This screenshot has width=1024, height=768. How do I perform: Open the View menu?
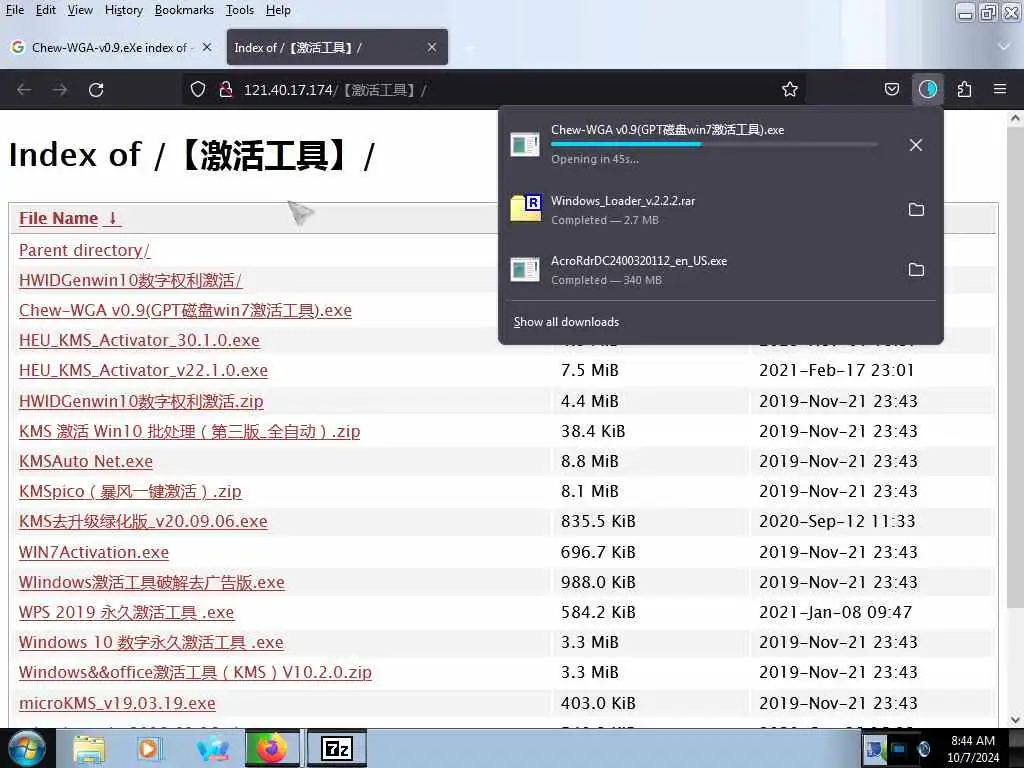click(80, 10)
